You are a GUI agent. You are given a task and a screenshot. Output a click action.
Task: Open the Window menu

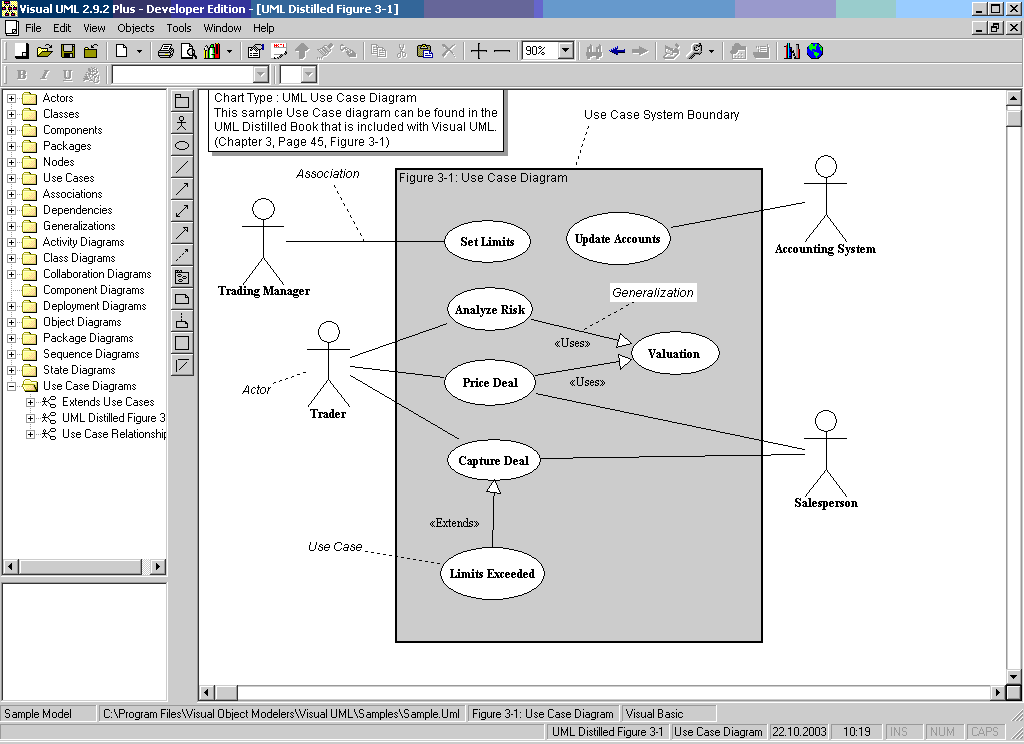[222, 28]
